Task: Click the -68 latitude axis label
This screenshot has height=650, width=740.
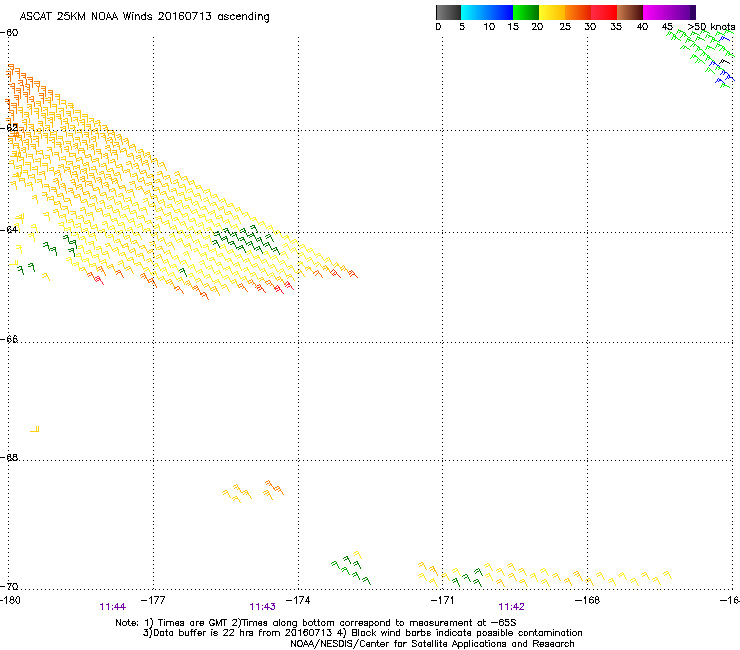Action: pyautogui.click(x=9, y=457)
